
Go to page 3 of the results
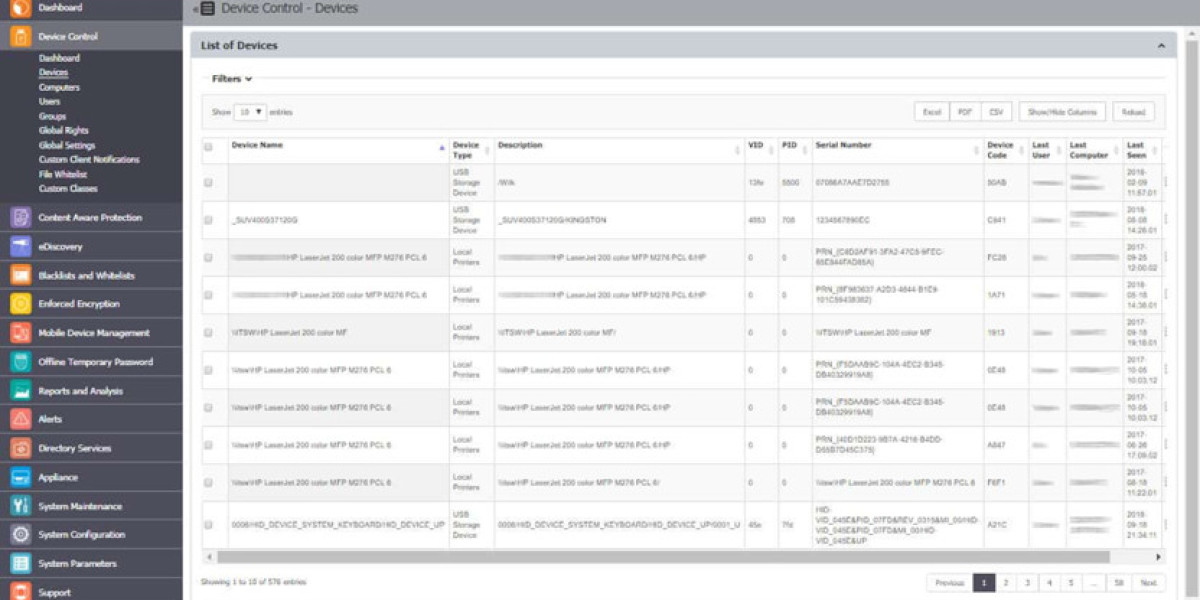(1027, 583)
